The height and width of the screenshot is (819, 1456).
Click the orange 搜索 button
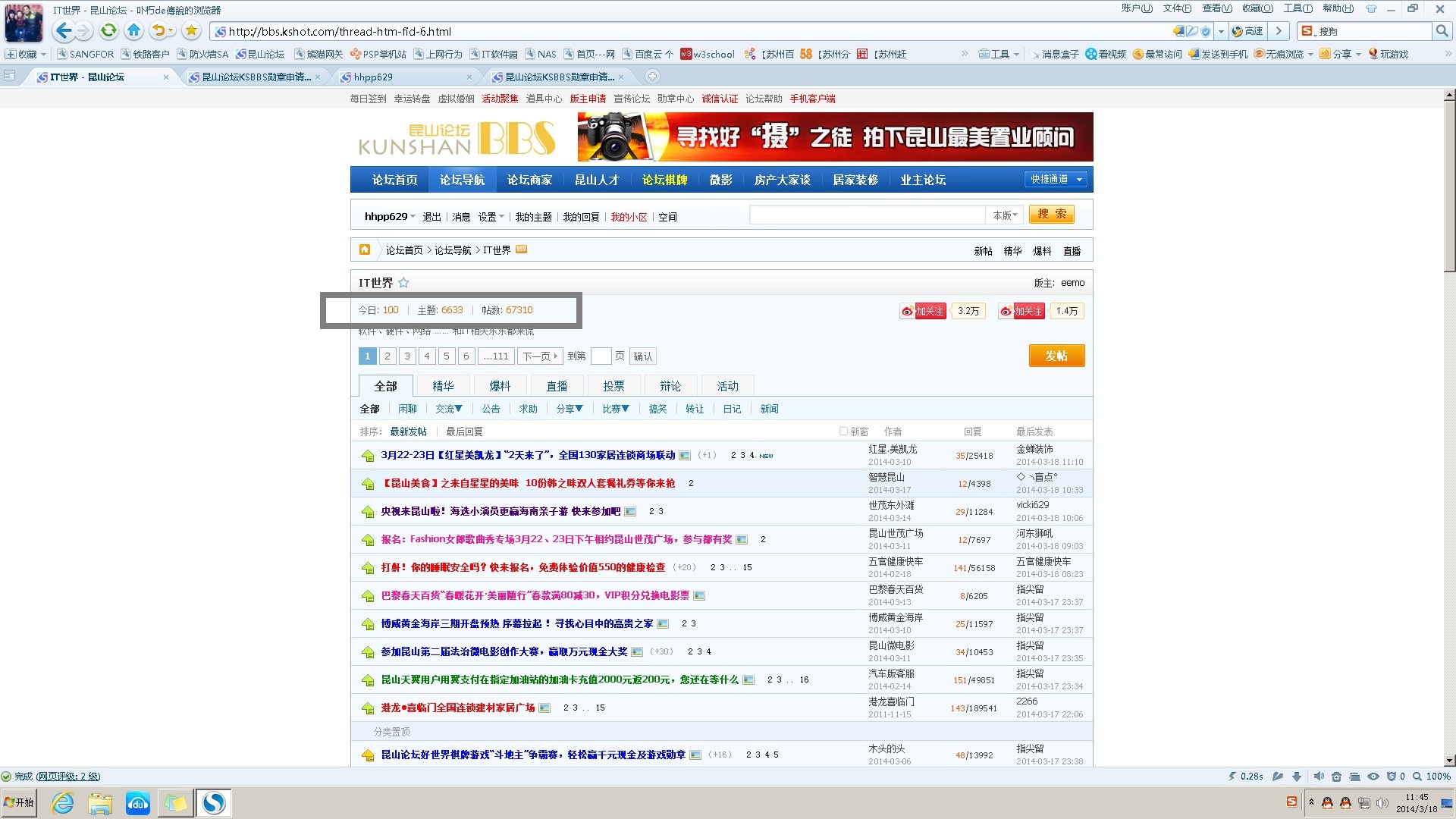click(1051, 215)
